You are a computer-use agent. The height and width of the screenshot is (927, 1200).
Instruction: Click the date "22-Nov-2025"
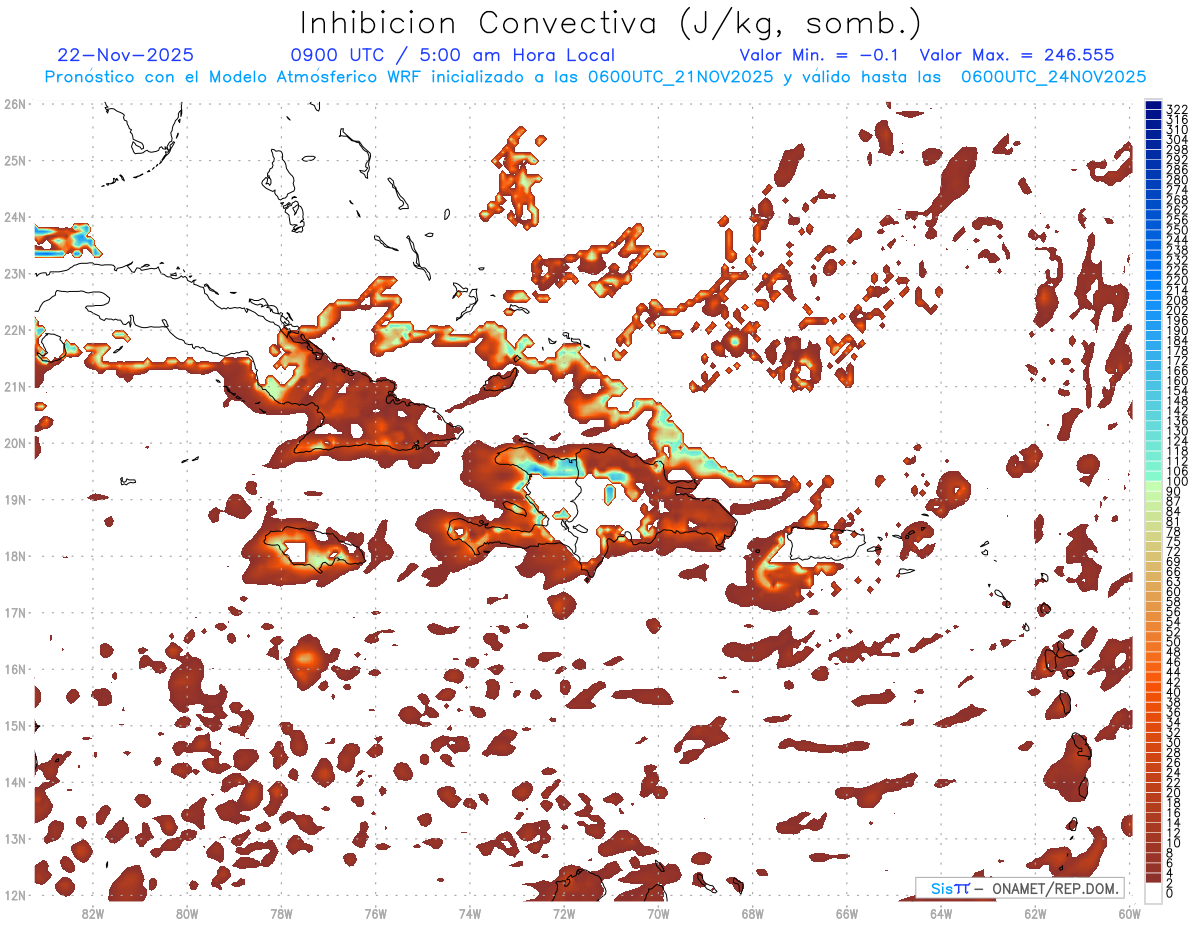pyautogui.click(x=126, y=55)
